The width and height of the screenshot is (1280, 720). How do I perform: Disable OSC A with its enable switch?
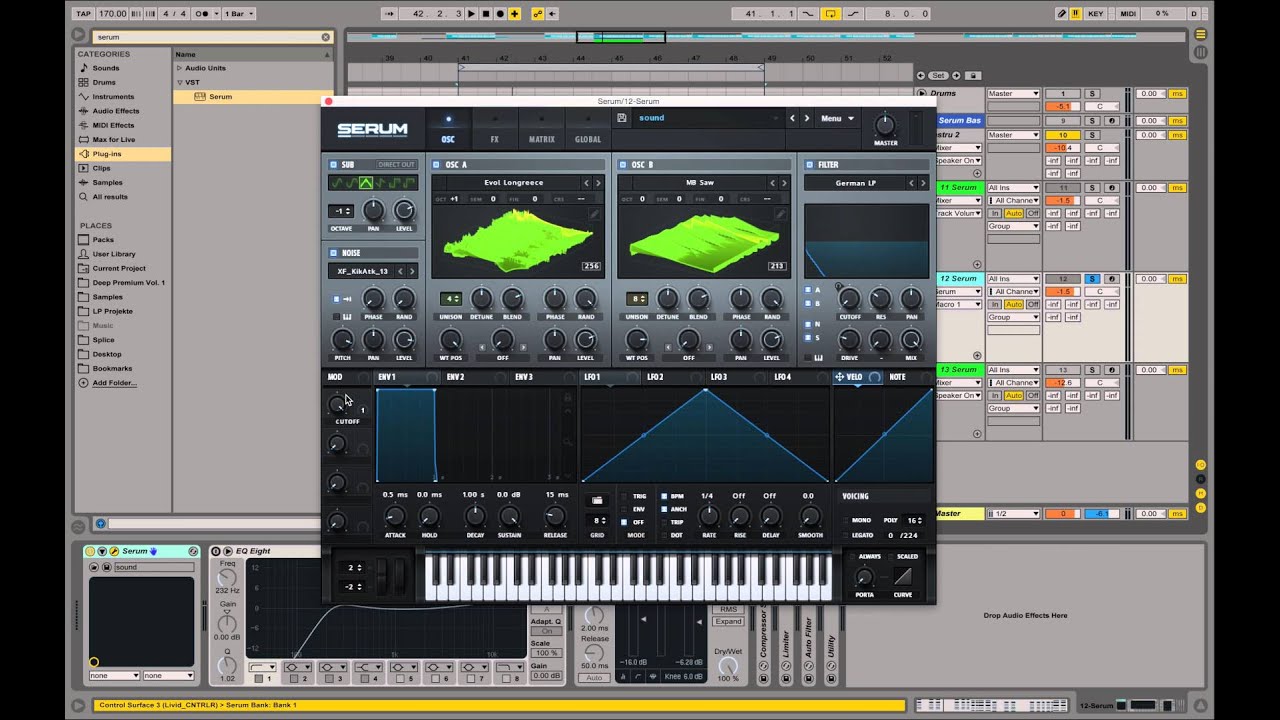click(437, 164)
